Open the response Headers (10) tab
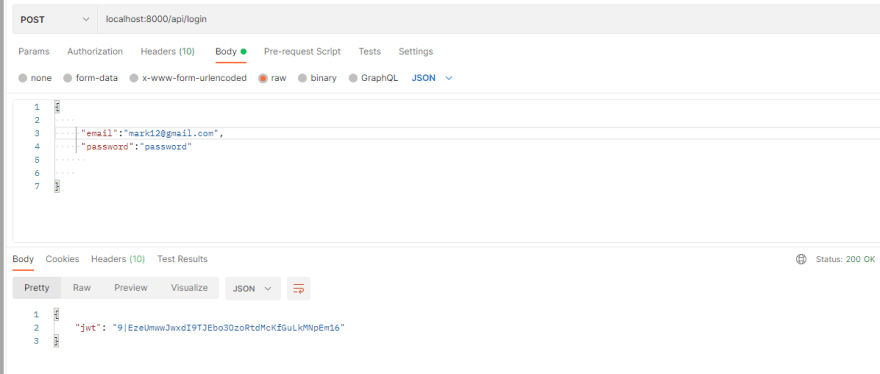This screenshot has width=880, height=374. pyautogui.click(x=118, y=259)
